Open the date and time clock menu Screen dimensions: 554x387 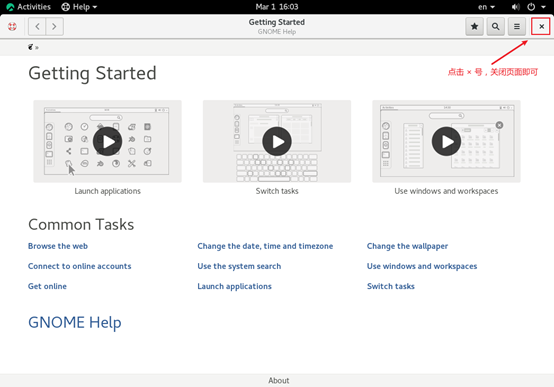click(x=277, y=7)
